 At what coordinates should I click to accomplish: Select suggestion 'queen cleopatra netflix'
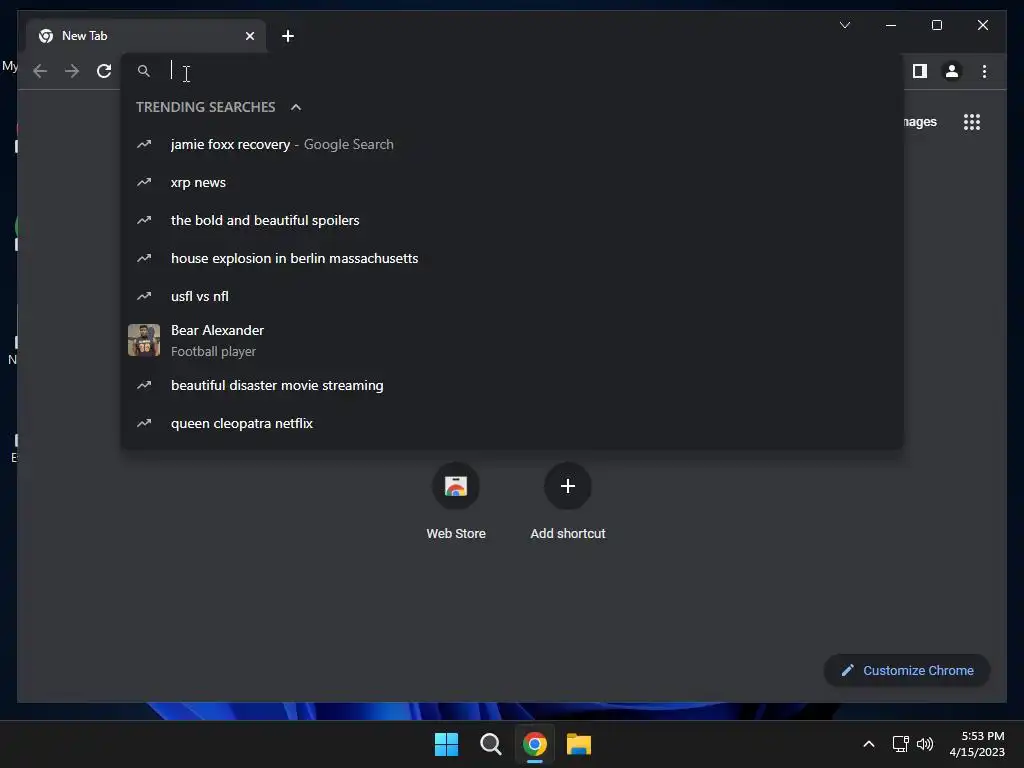click(512, 423)
